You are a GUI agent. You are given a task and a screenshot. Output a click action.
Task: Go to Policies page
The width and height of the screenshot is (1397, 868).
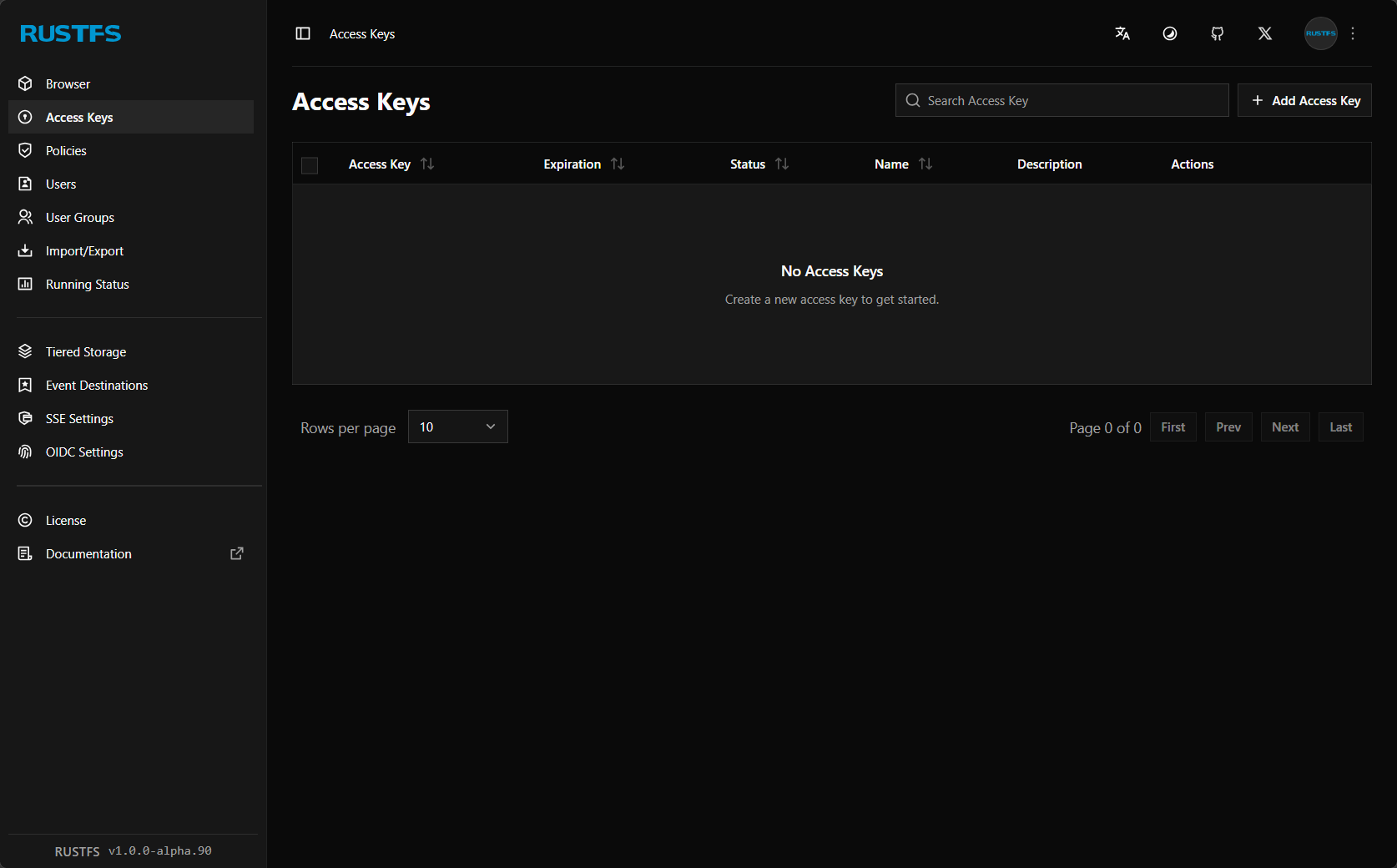pyautogui.click(x=131, y=150)
